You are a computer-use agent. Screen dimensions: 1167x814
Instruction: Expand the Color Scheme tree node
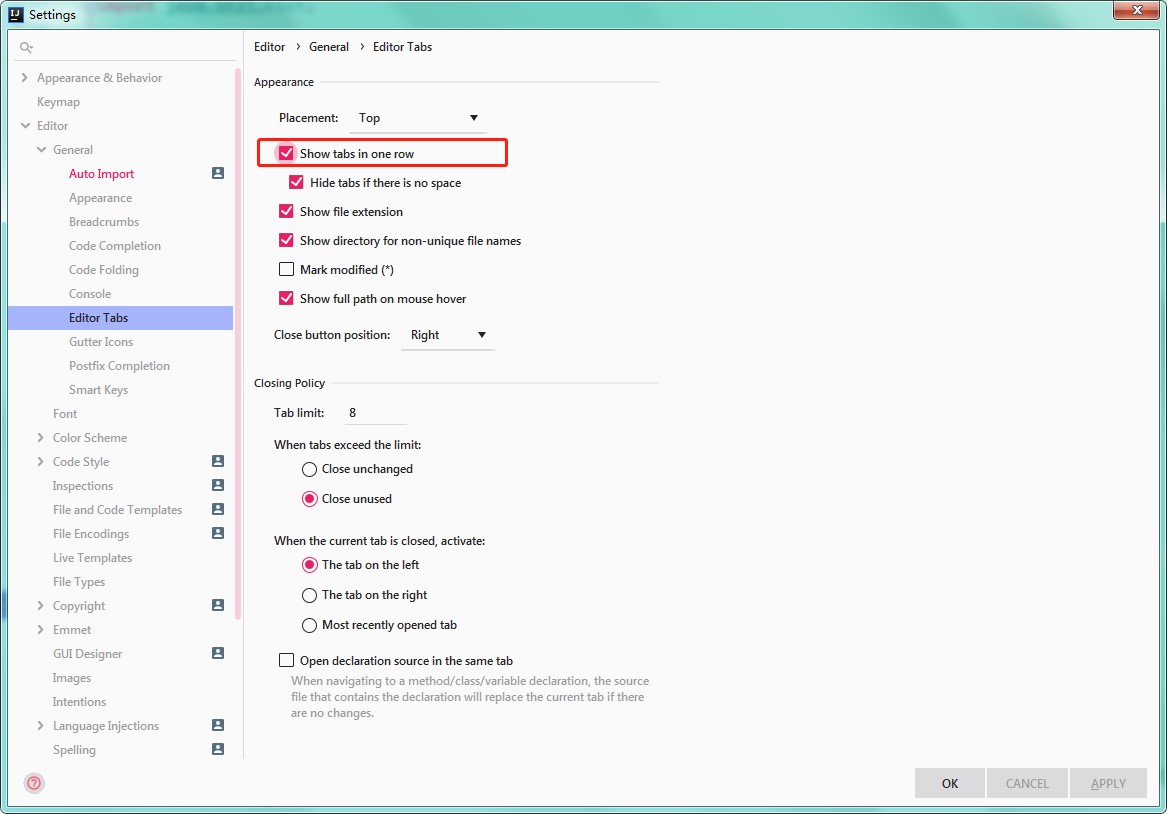coord(41,438)
